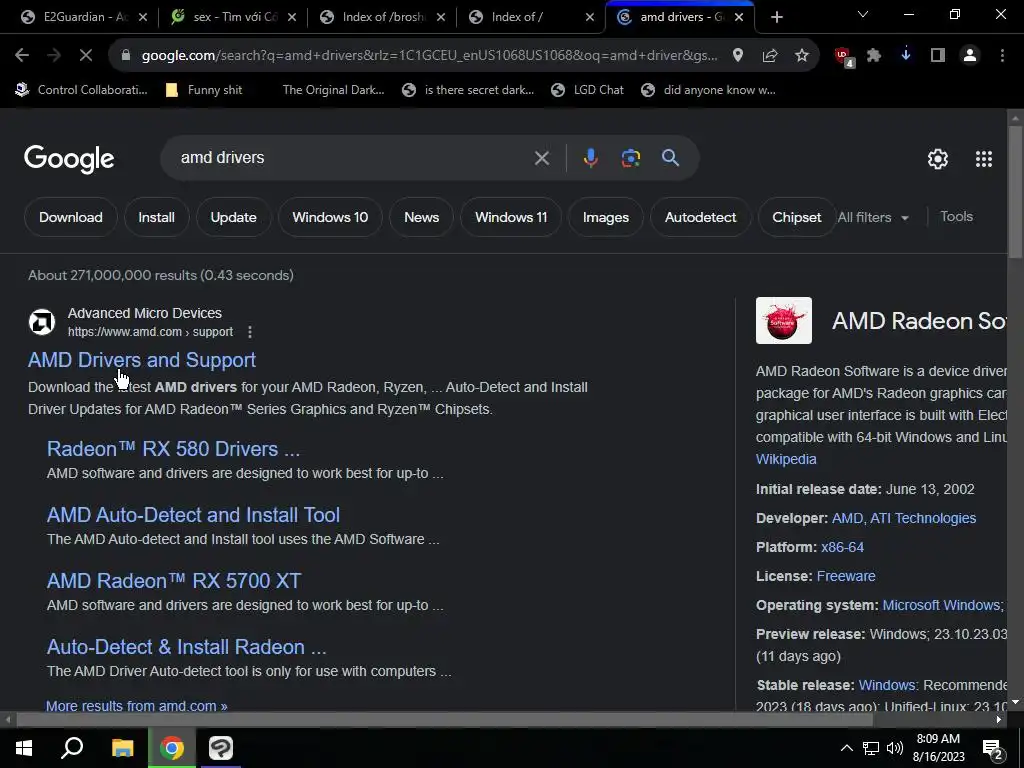Click the browser back arrow
The image size is (1024, 768).
[22, 56]
